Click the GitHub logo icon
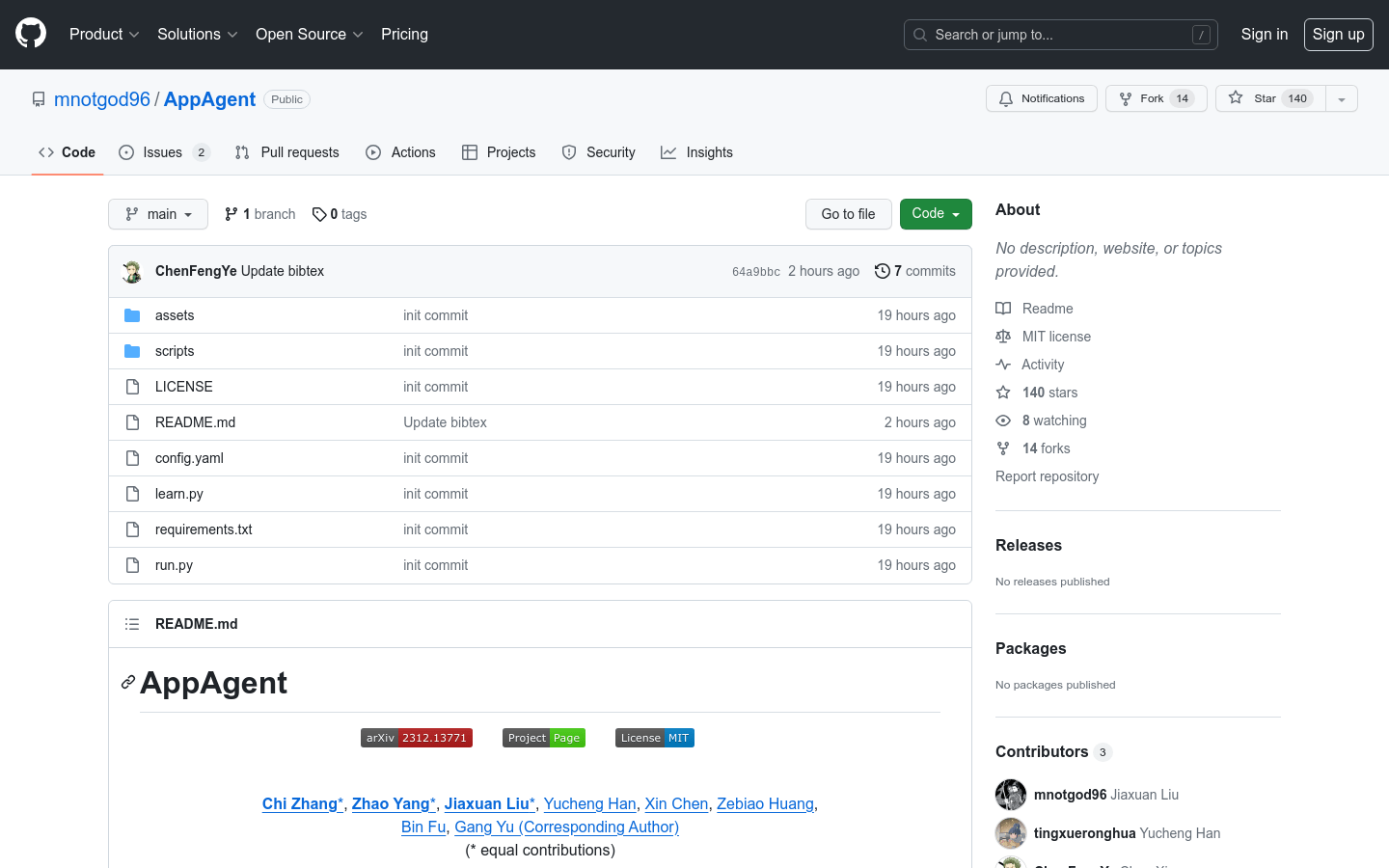 [31, 34]
